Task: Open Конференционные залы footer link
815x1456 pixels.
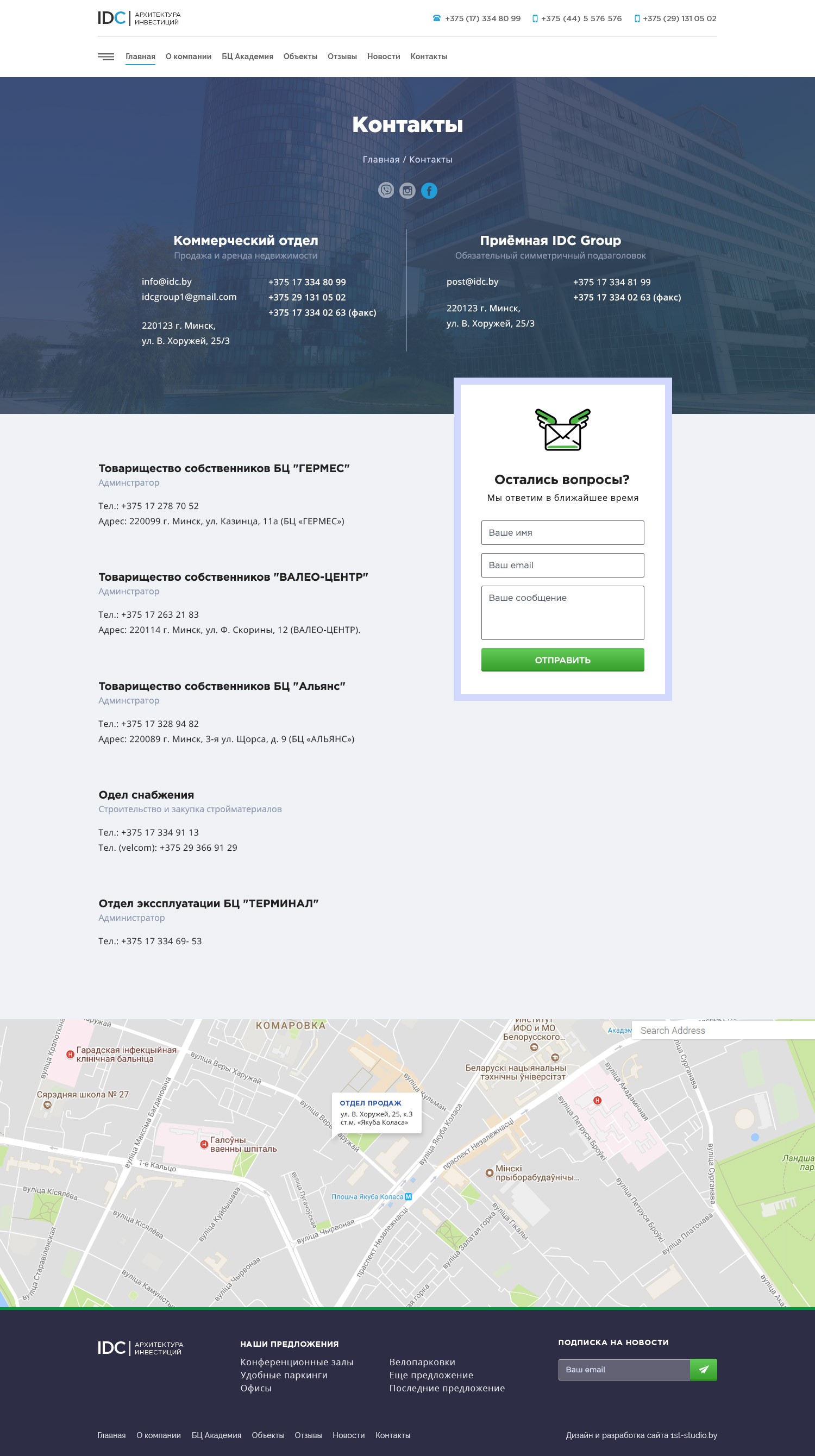Action: tap(297, 1362)
